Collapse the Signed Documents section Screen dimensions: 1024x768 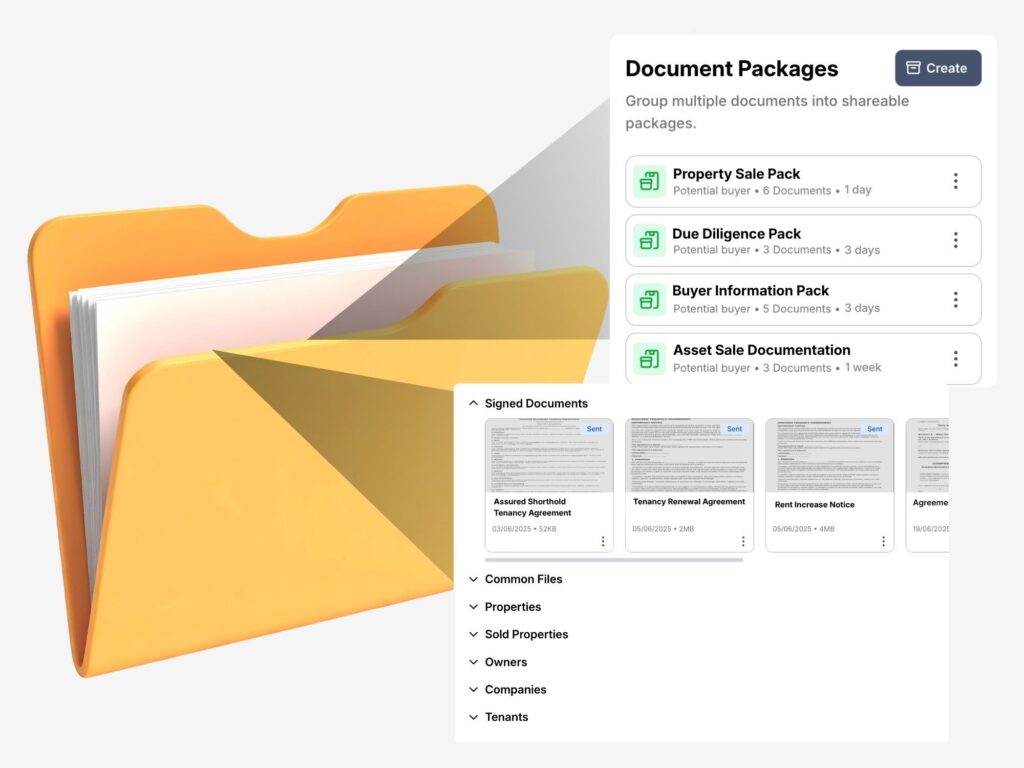[474, 404]
